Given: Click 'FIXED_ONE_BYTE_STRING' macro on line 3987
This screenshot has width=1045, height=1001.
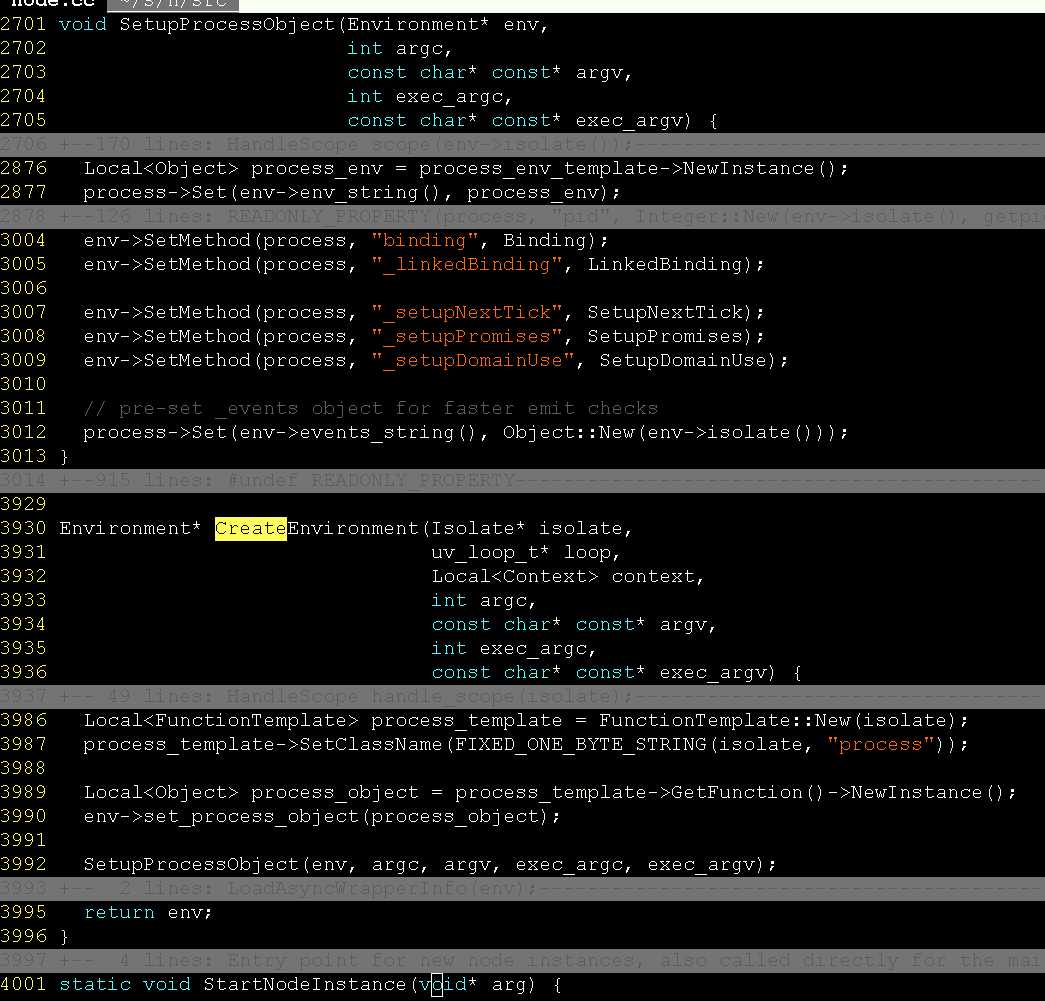Looking at the screenshot, I should [580, 744].
